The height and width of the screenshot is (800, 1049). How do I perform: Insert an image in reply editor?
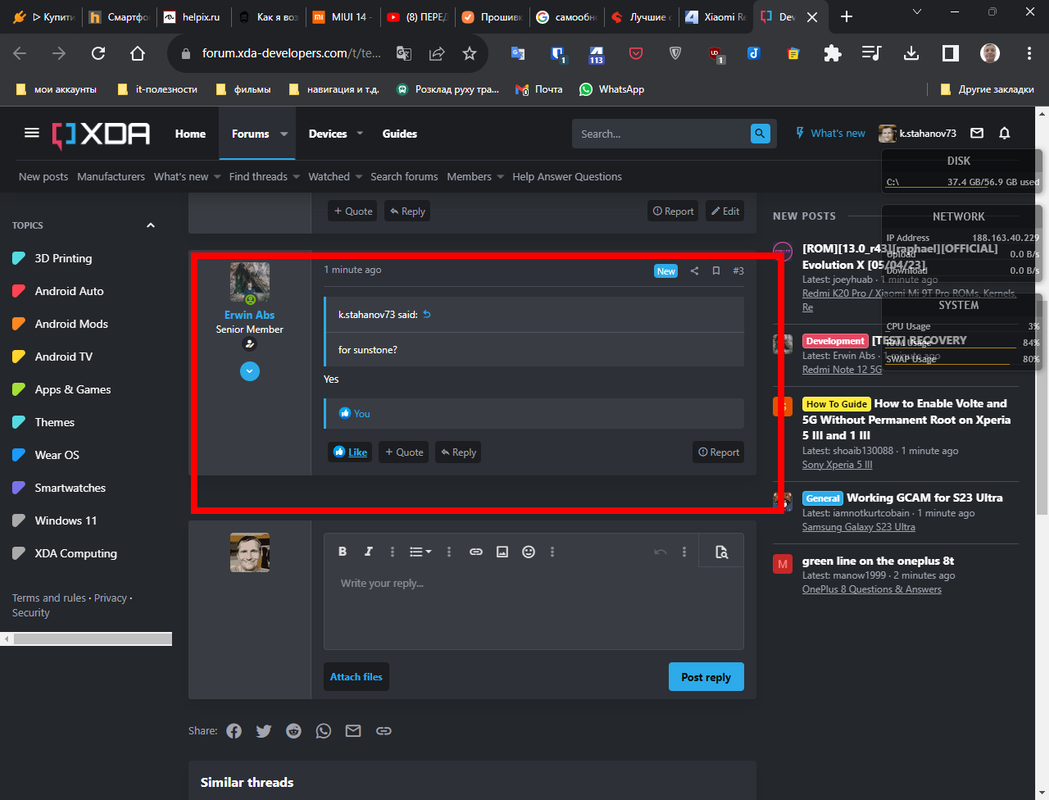tap(502, 552)
